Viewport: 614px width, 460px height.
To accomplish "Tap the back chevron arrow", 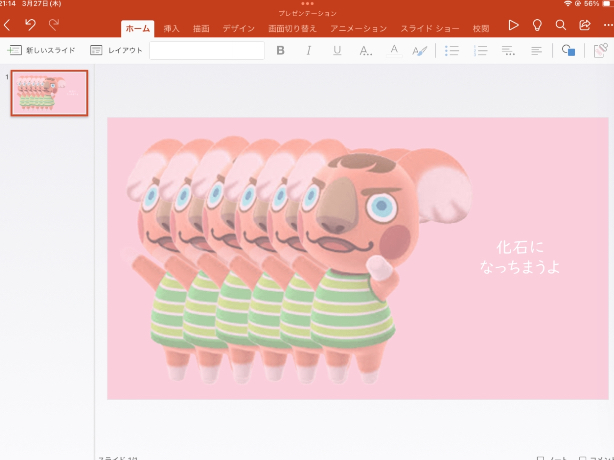I will click(7, 25).
